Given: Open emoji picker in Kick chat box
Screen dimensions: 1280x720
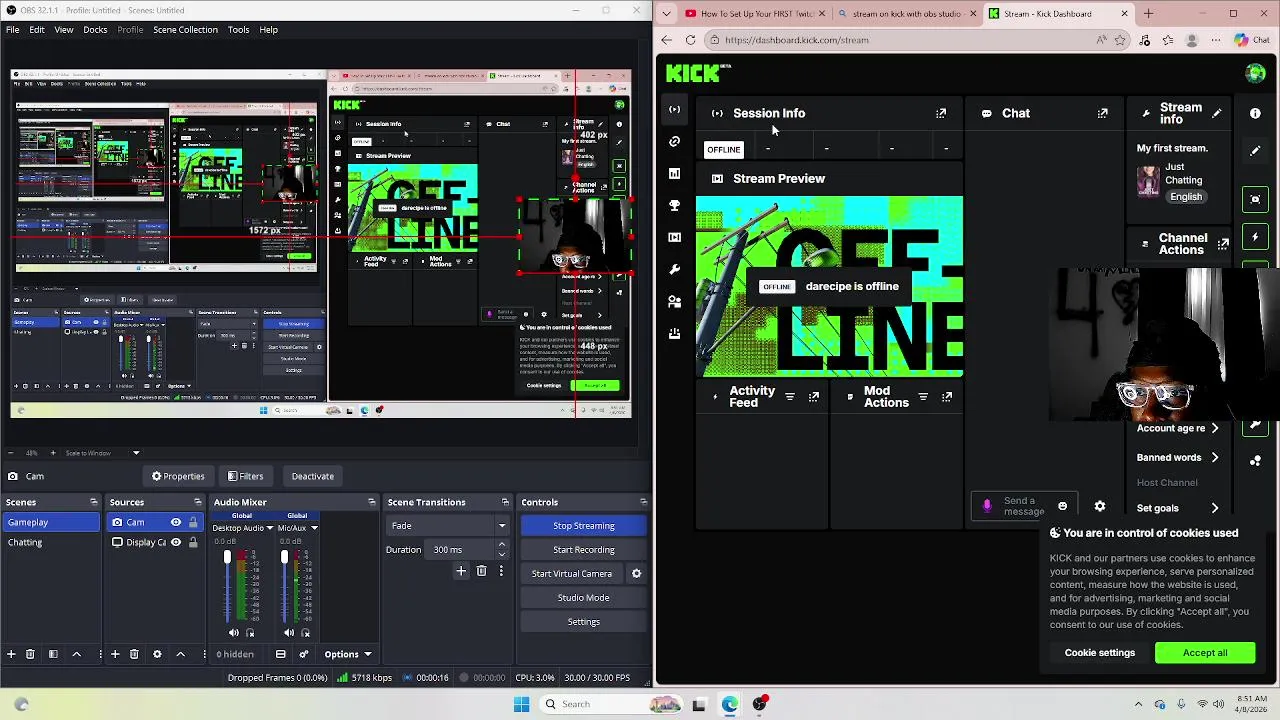Looking at the screenshot, I should pyautogui.click(x=1062, y=507).
